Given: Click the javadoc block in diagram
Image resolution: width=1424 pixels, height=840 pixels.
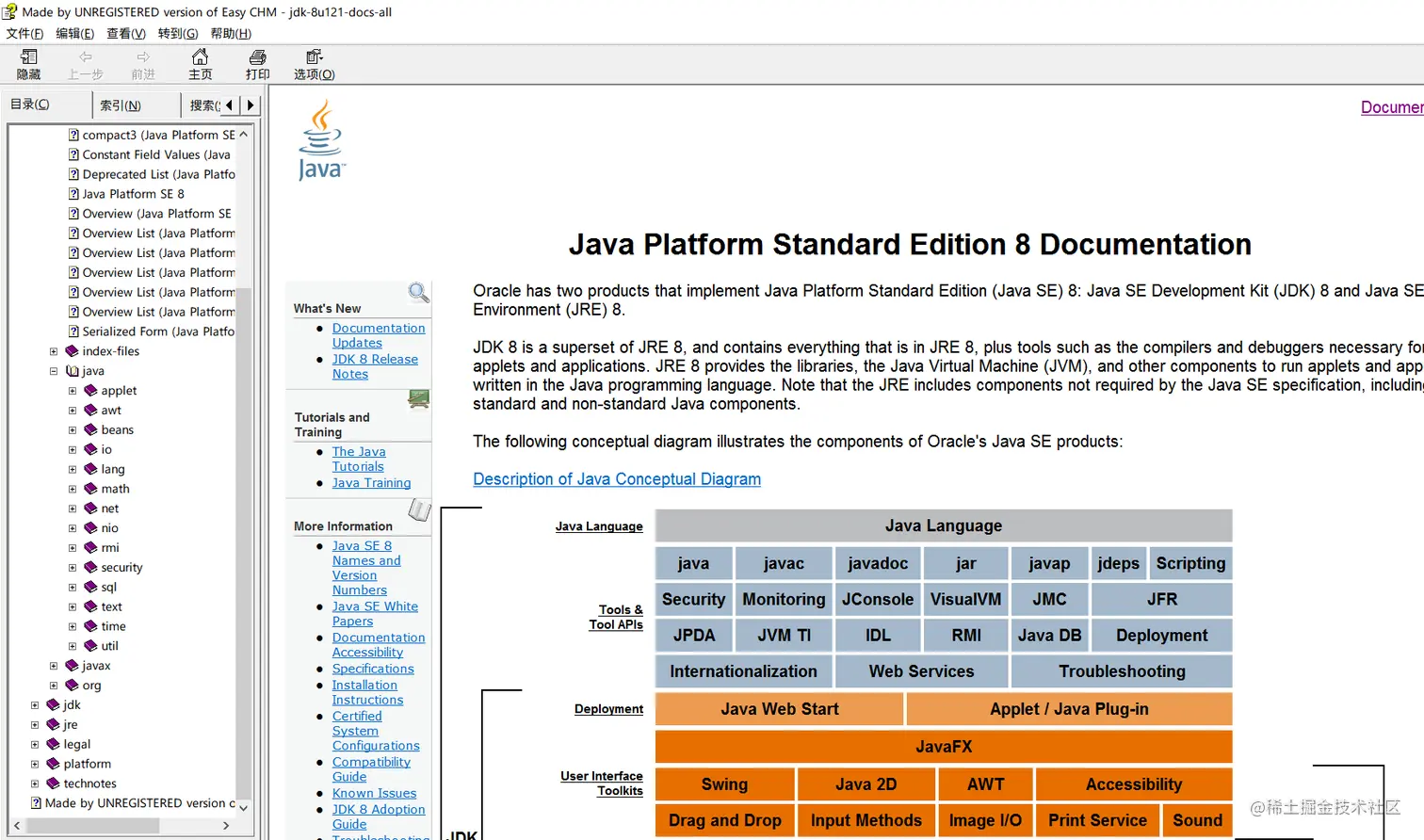Looking at the screenshot, I should click(878, 563).
